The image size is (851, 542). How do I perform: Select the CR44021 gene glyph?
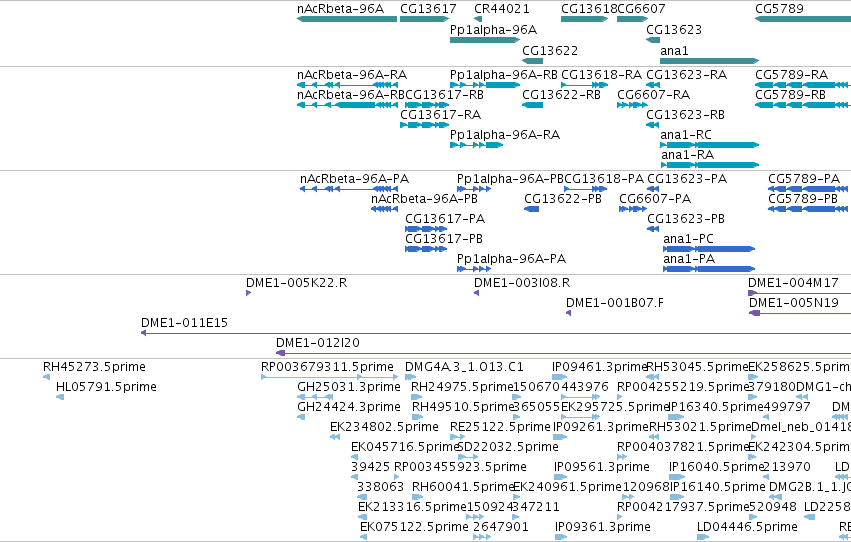(x=478, y=19)
